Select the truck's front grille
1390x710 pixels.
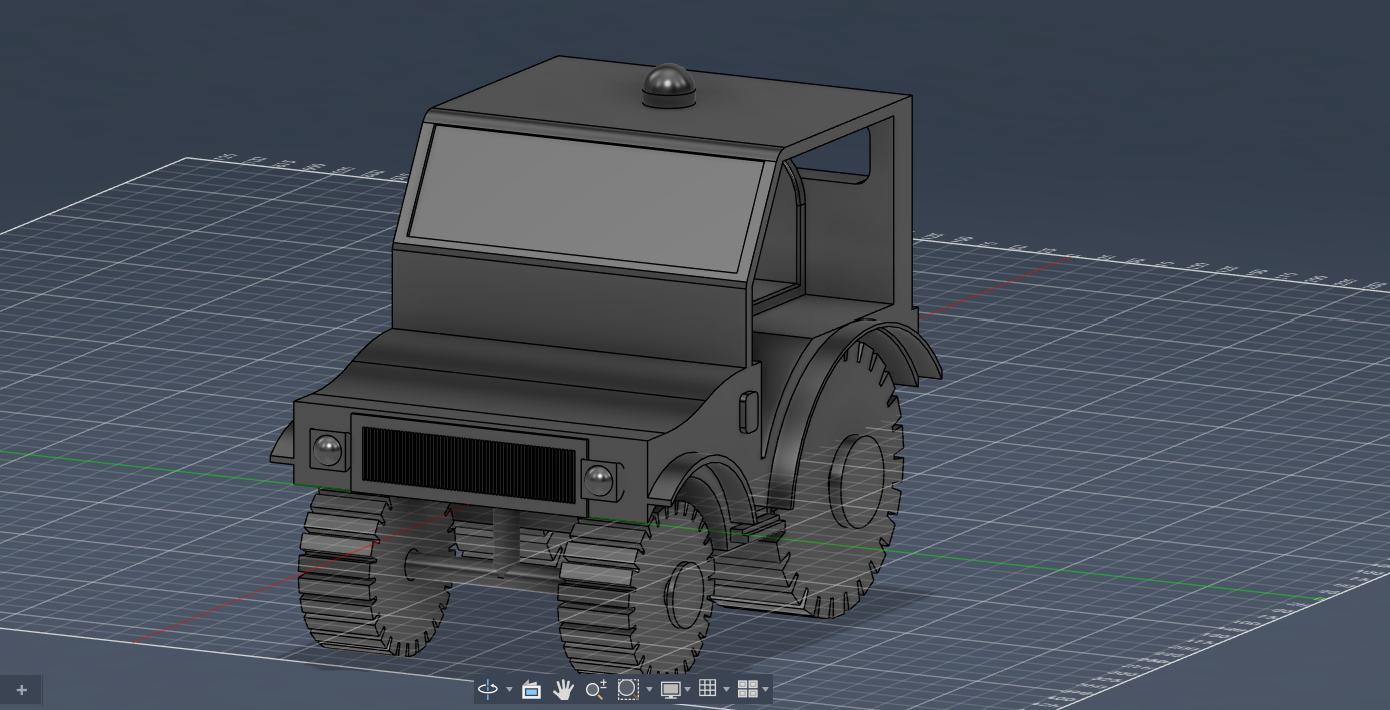pyautogui.click(x=468, y=465)
